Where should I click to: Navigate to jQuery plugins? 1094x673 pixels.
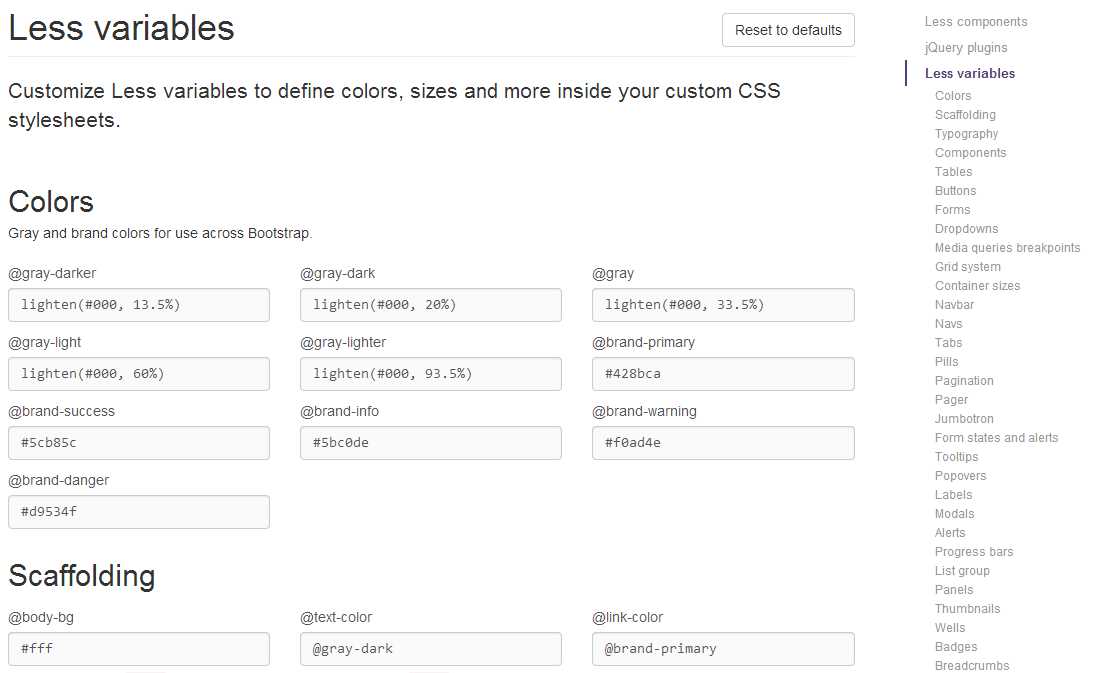[x=965, y=47]
